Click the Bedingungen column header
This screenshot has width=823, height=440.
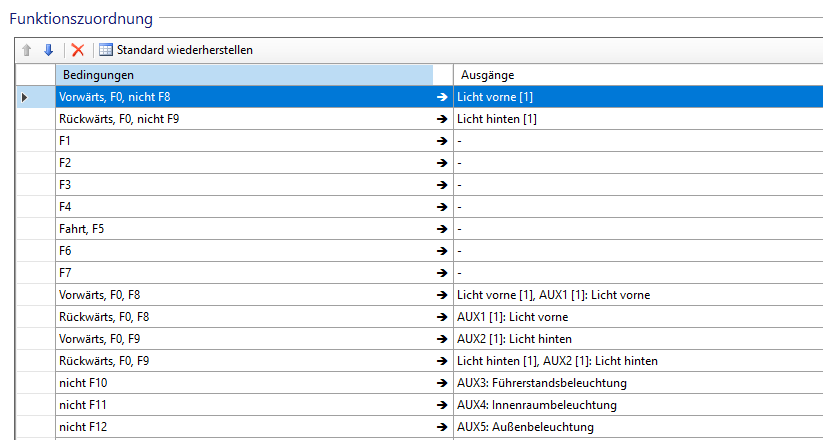pos(240,75)
